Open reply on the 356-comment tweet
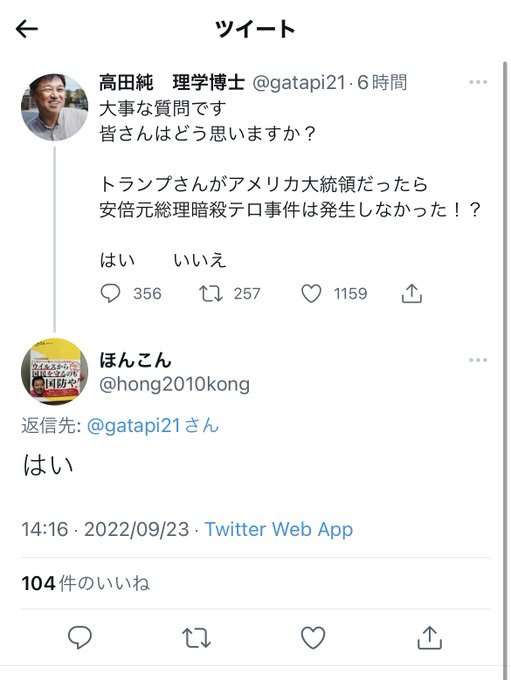 (x=110, y=294)
